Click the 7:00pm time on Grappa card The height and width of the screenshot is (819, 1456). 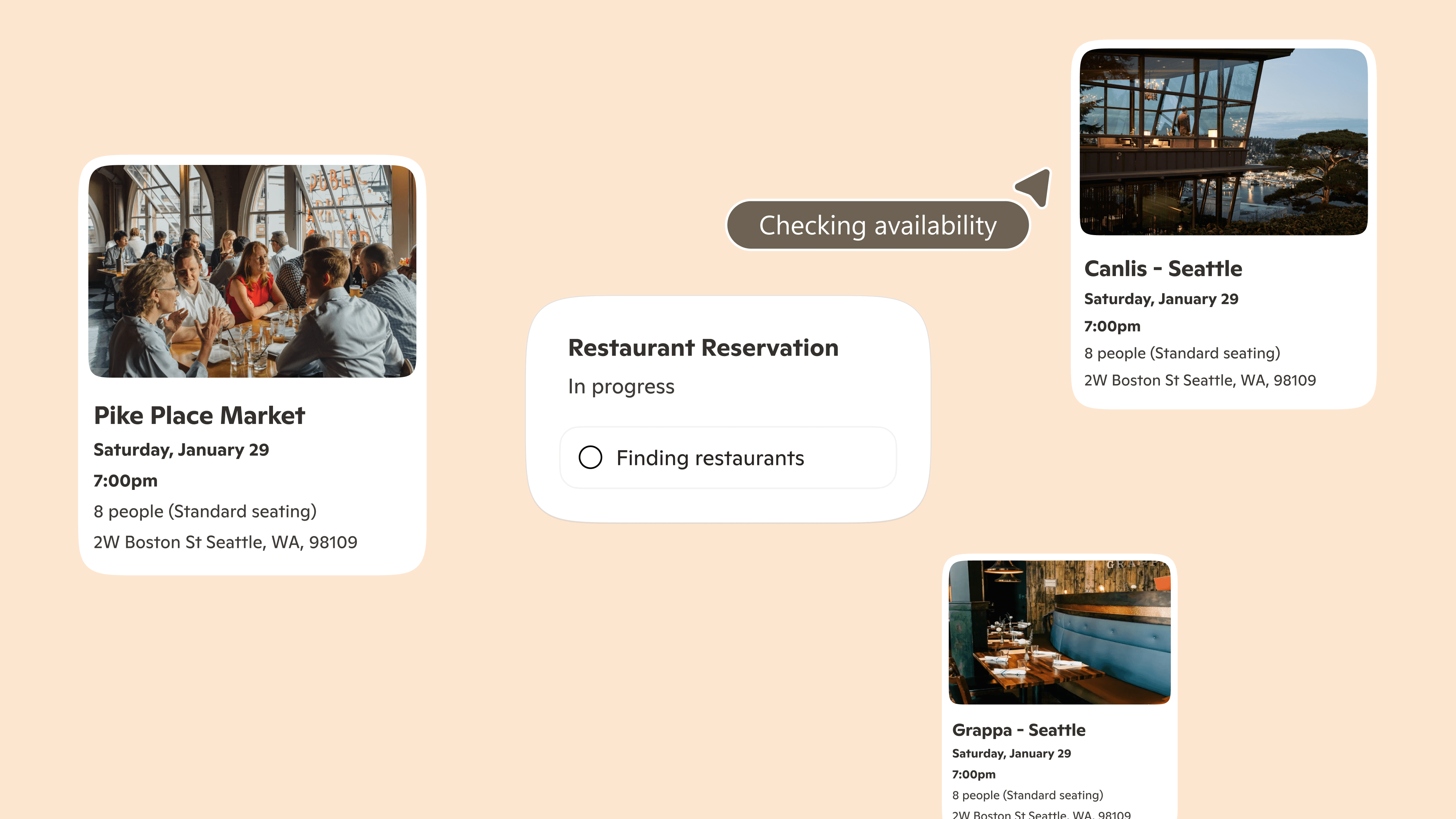pos(973,774)
